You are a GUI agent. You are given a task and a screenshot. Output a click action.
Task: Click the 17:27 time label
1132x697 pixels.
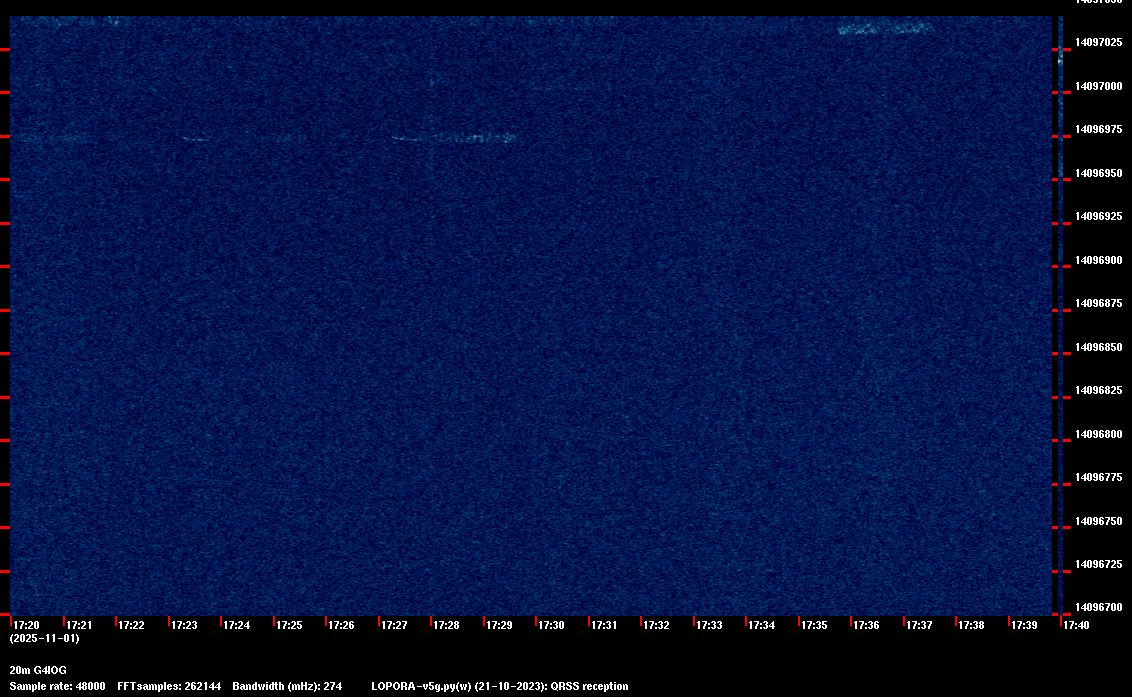coord(394,625)
